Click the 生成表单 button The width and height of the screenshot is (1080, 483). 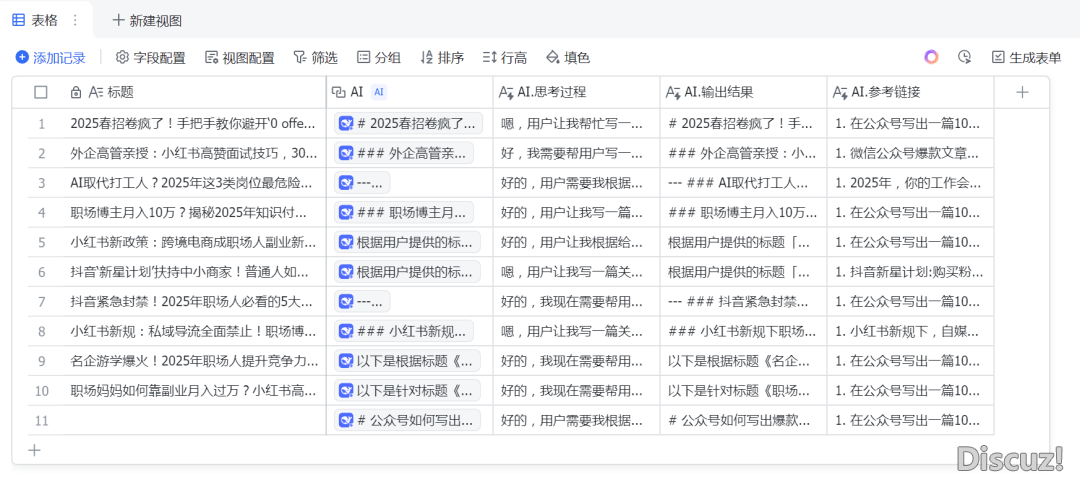[x=1026, y=58]
